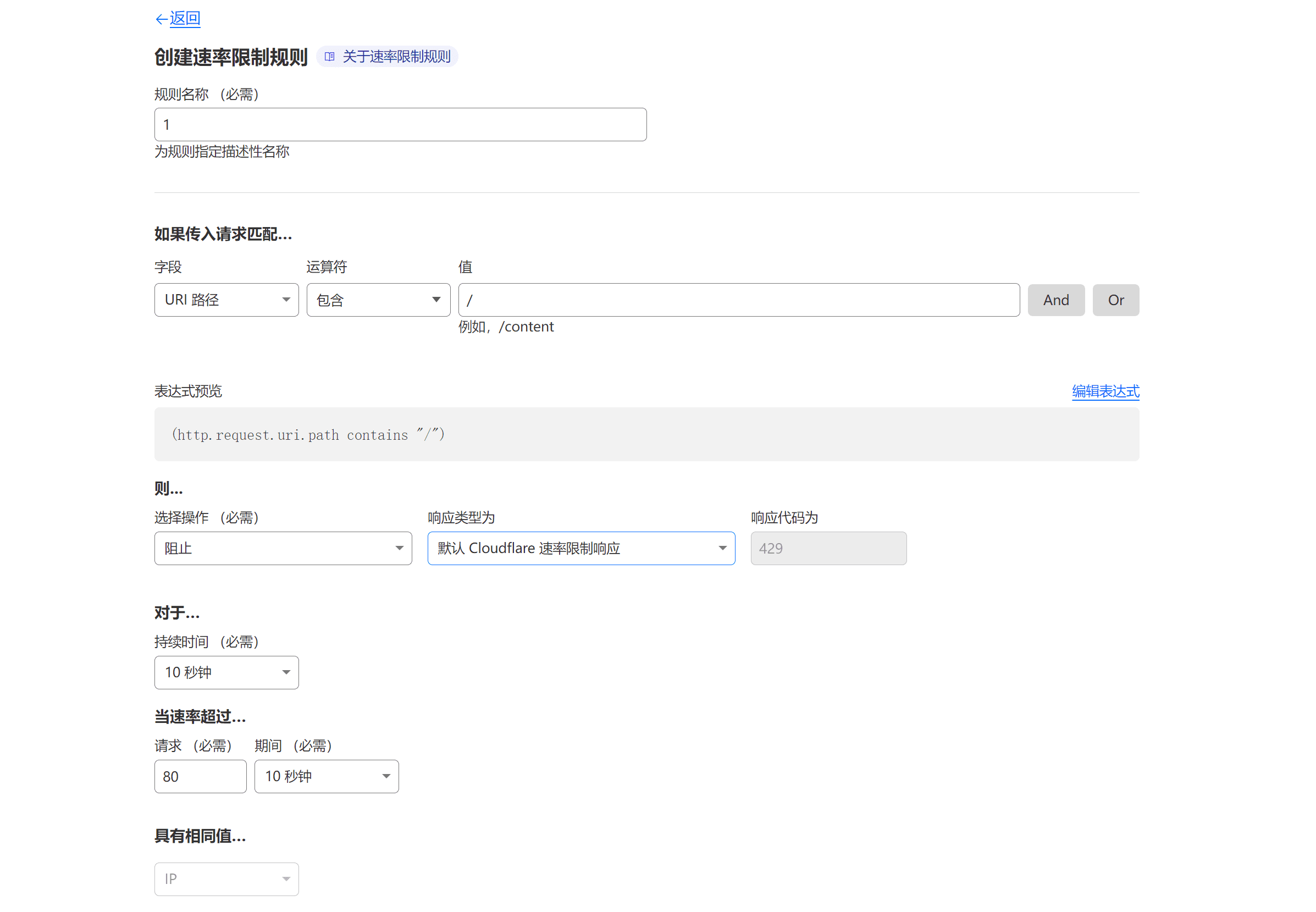Open the 选择操作 dropdown set to 阻止

[x=283, y=549]
